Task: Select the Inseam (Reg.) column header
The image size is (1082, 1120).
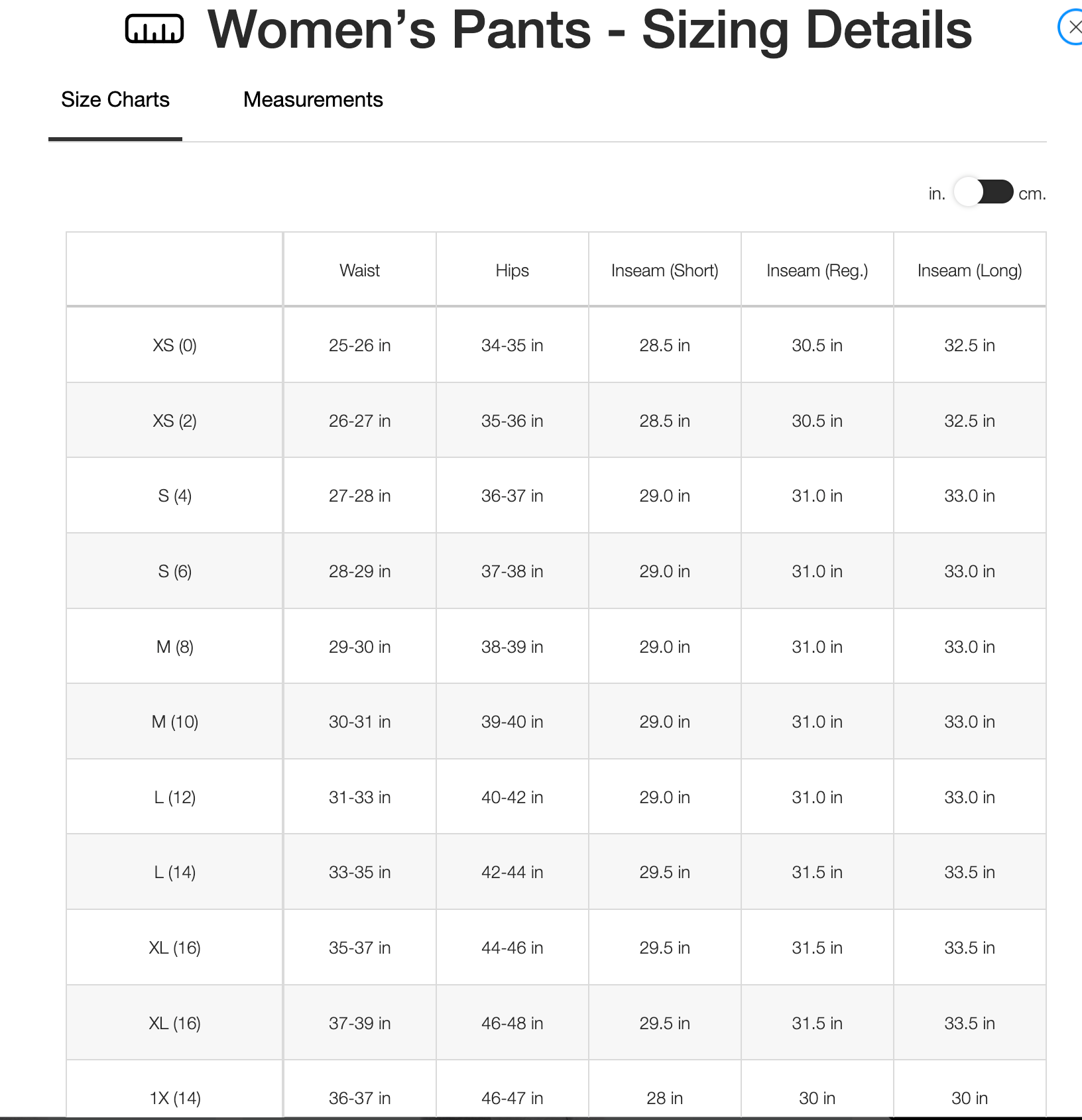Action: click(x=817, y=270)
